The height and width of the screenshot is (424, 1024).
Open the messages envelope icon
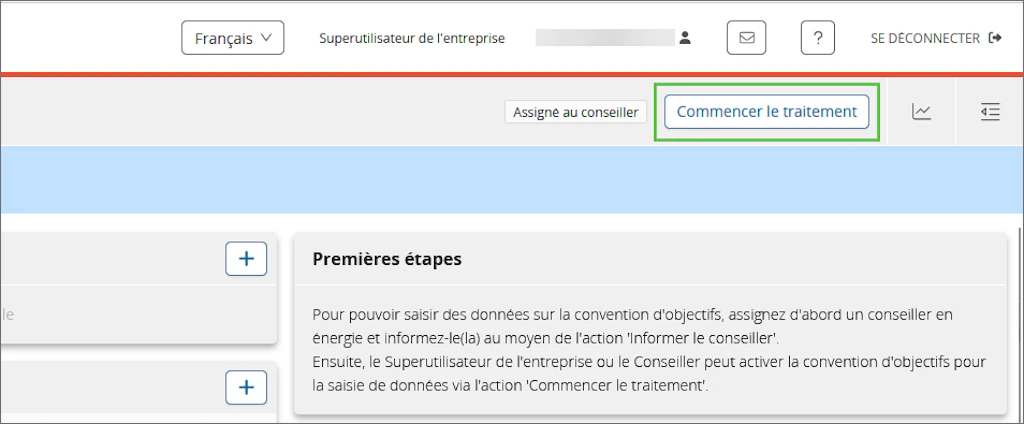pyautogui.click(x=746, y=38)
